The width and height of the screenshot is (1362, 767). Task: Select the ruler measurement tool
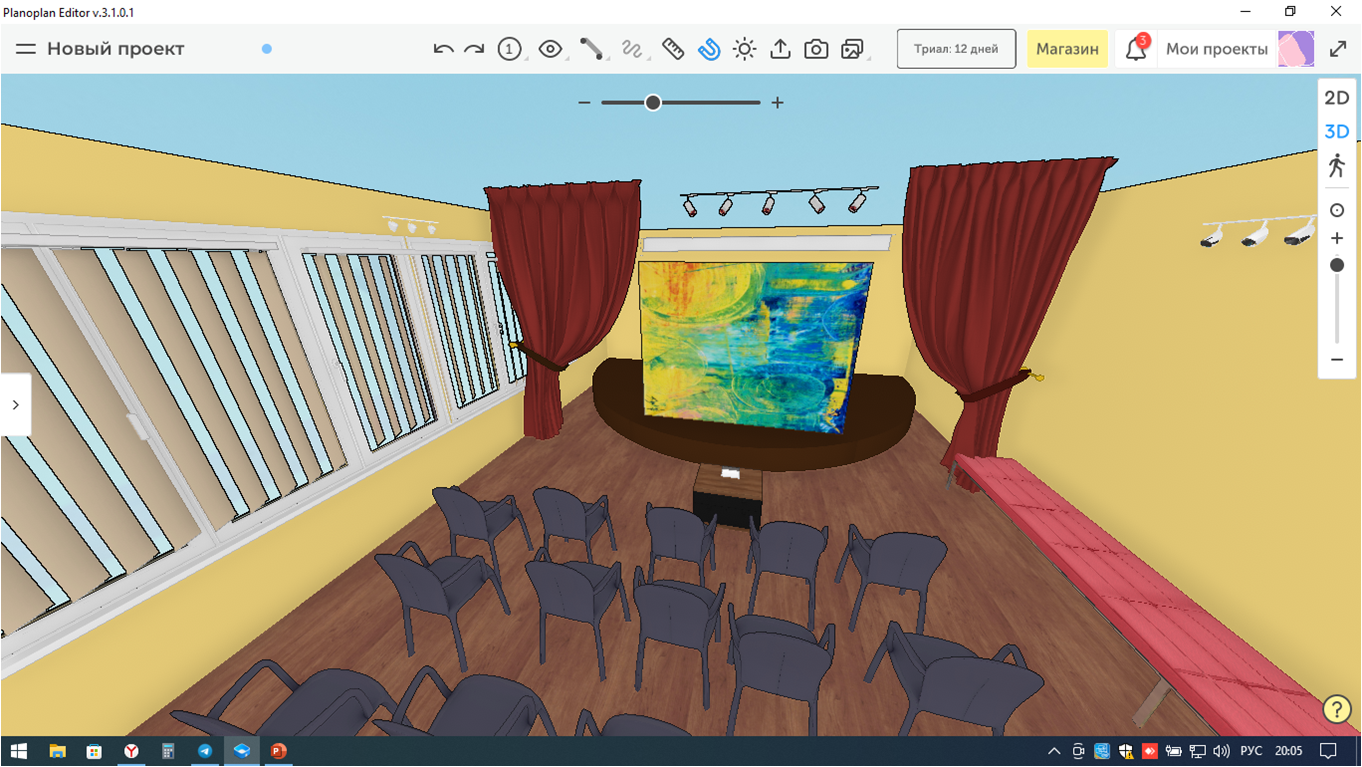tap(673, 49)
